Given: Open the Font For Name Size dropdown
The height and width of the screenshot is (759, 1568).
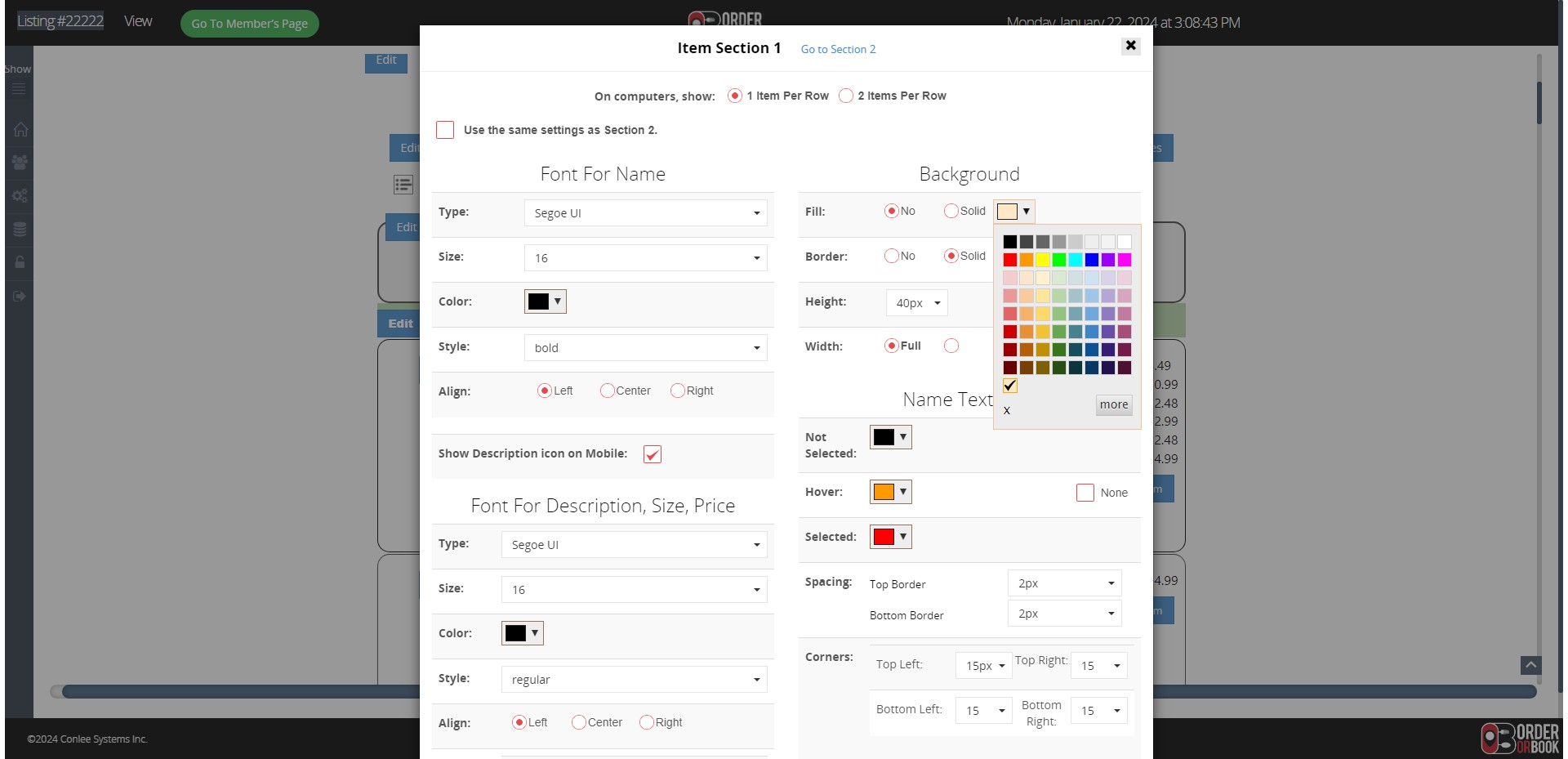Looking at the screenshot, I should point(645,258).
